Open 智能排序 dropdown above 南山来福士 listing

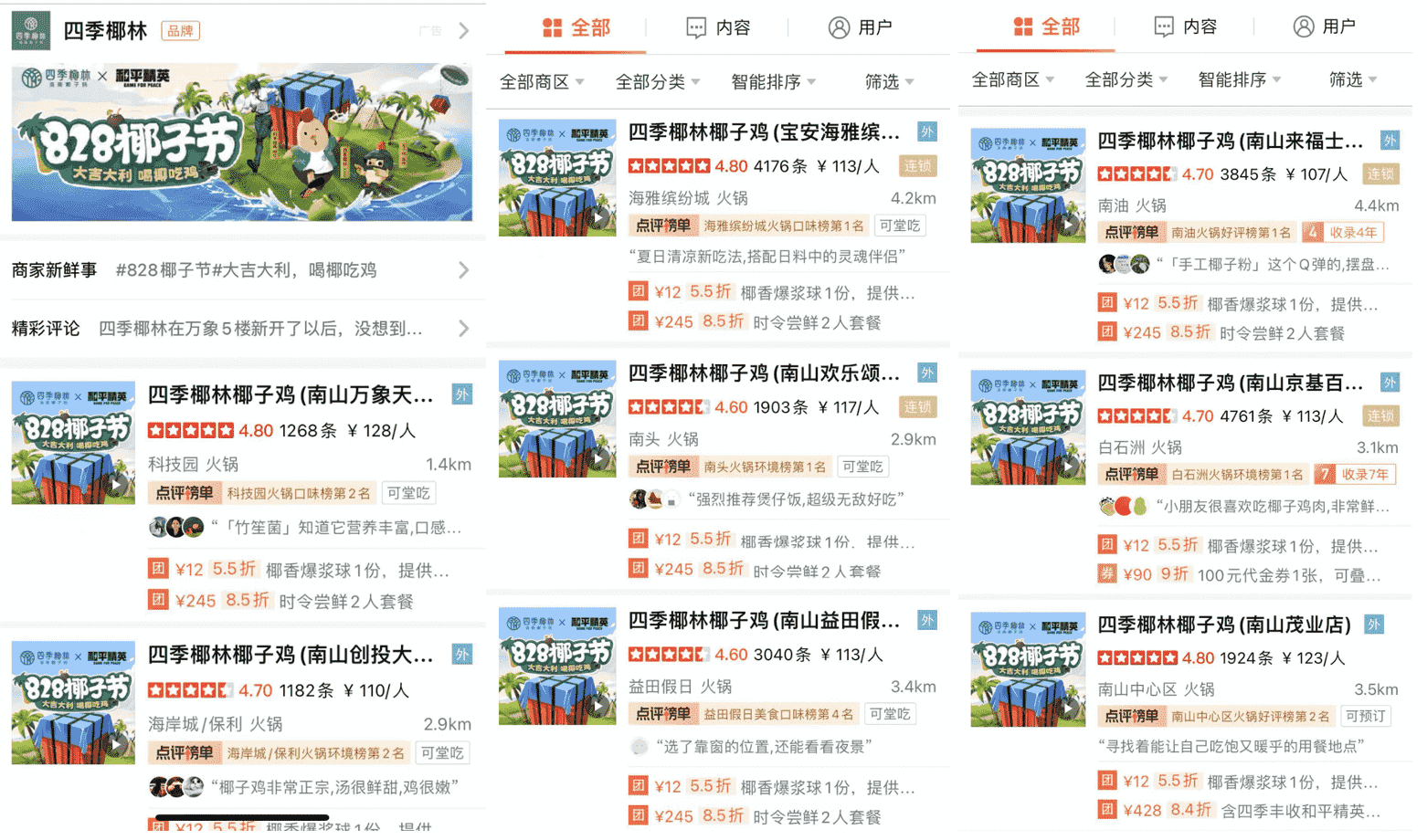(1240, 80)
